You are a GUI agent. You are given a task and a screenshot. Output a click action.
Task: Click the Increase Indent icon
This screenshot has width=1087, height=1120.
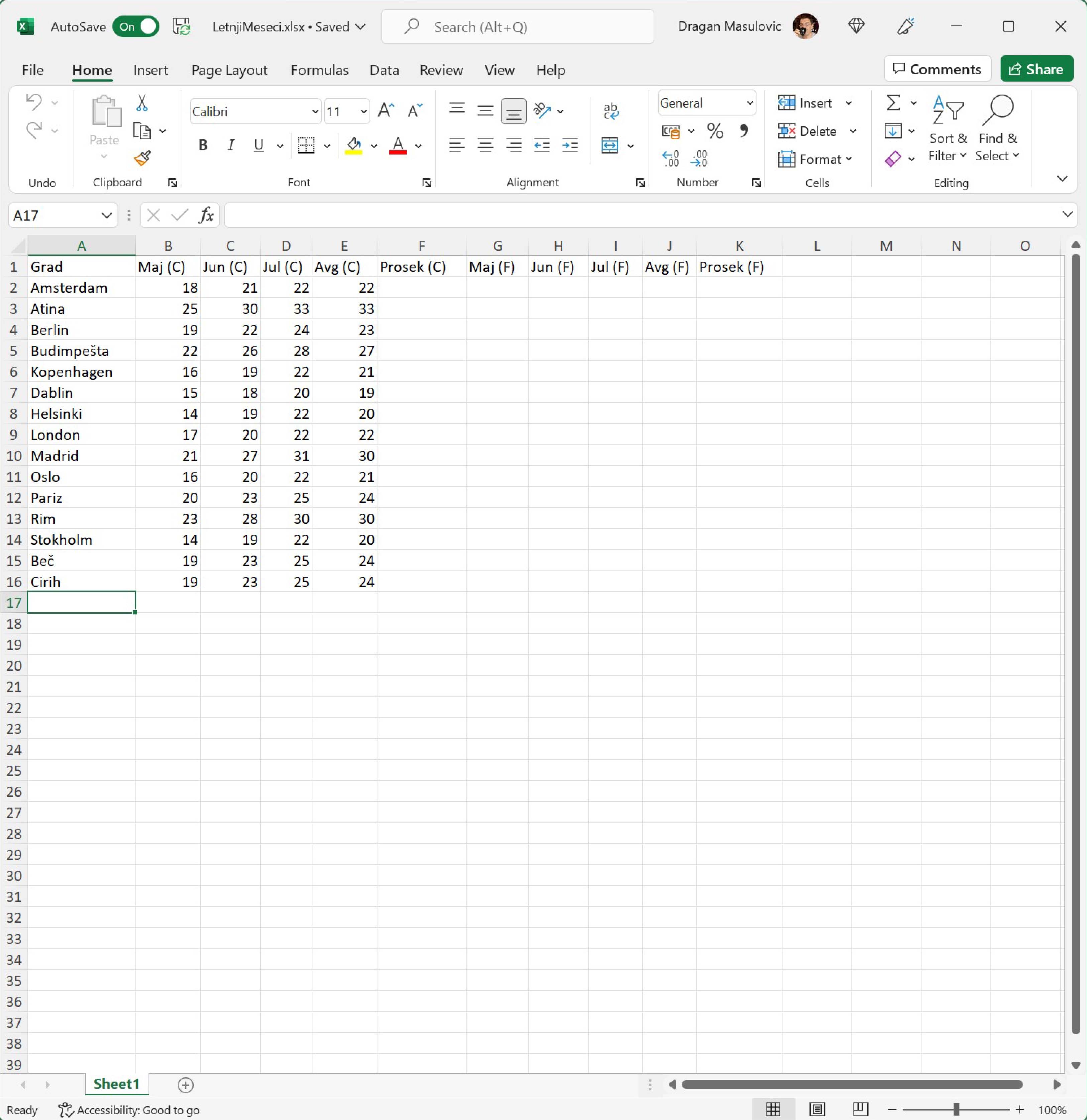[570, 146]
